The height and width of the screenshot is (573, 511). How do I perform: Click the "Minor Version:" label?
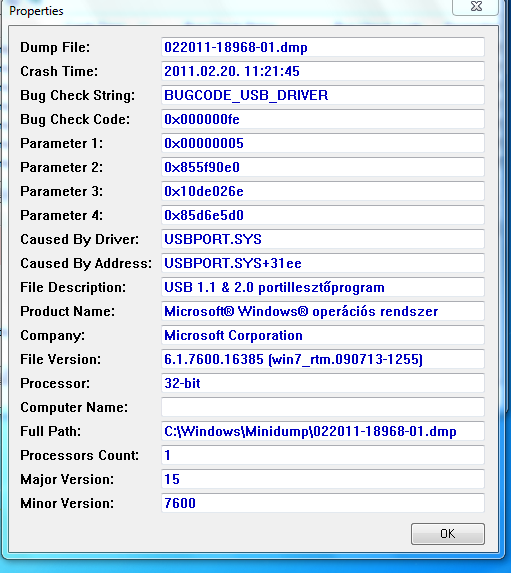pyautogui.click(x=67, y=504)
